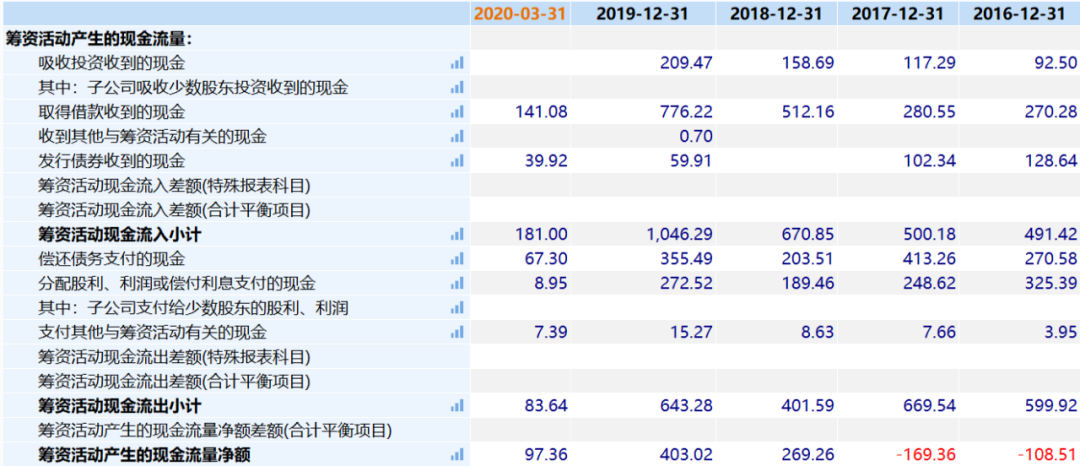Click the cell value 3.95

tap(1060, 332)
